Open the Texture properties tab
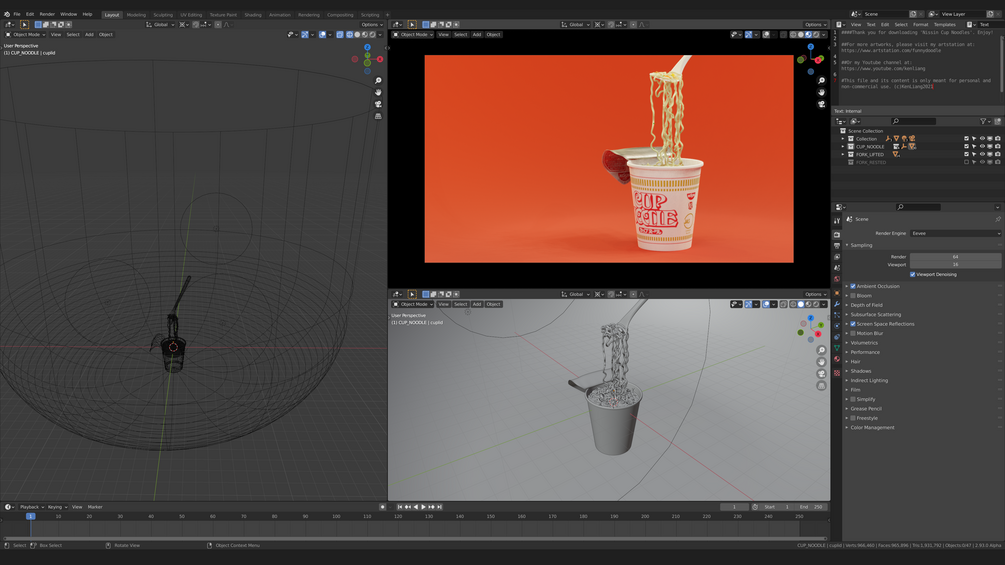 coord(836,373)
